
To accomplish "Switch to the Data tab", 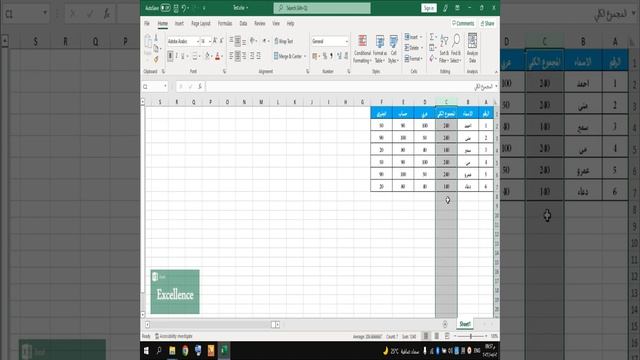I will point(243,24).
